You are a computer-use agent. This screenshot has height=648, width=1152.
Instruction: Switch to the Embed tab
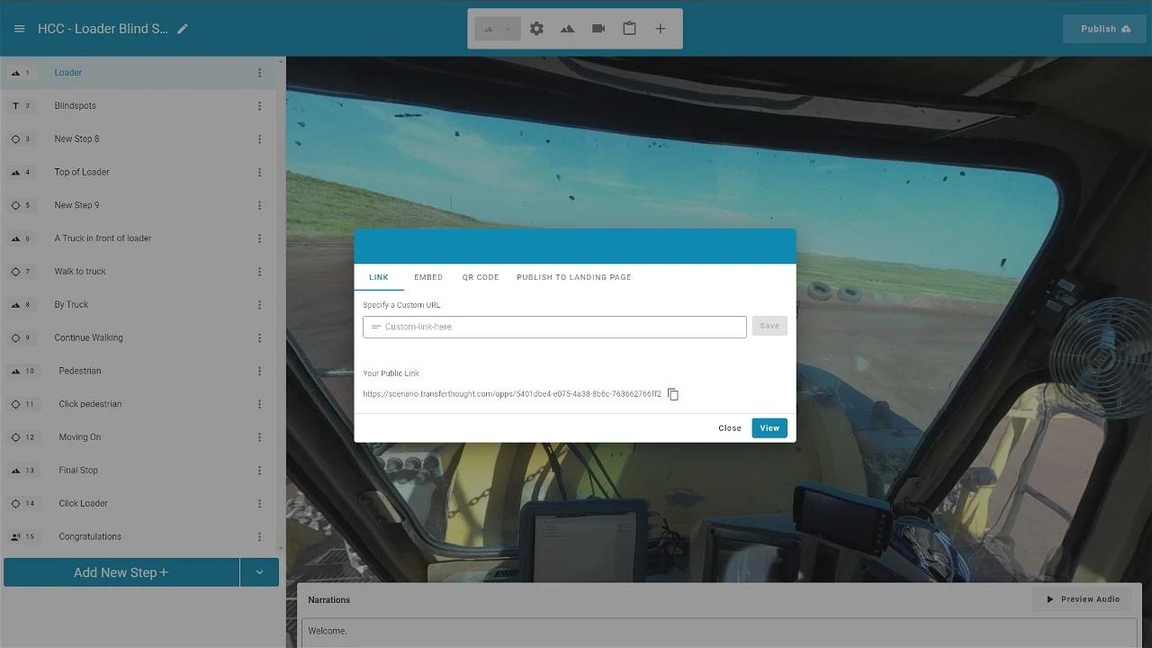point(428,277)
